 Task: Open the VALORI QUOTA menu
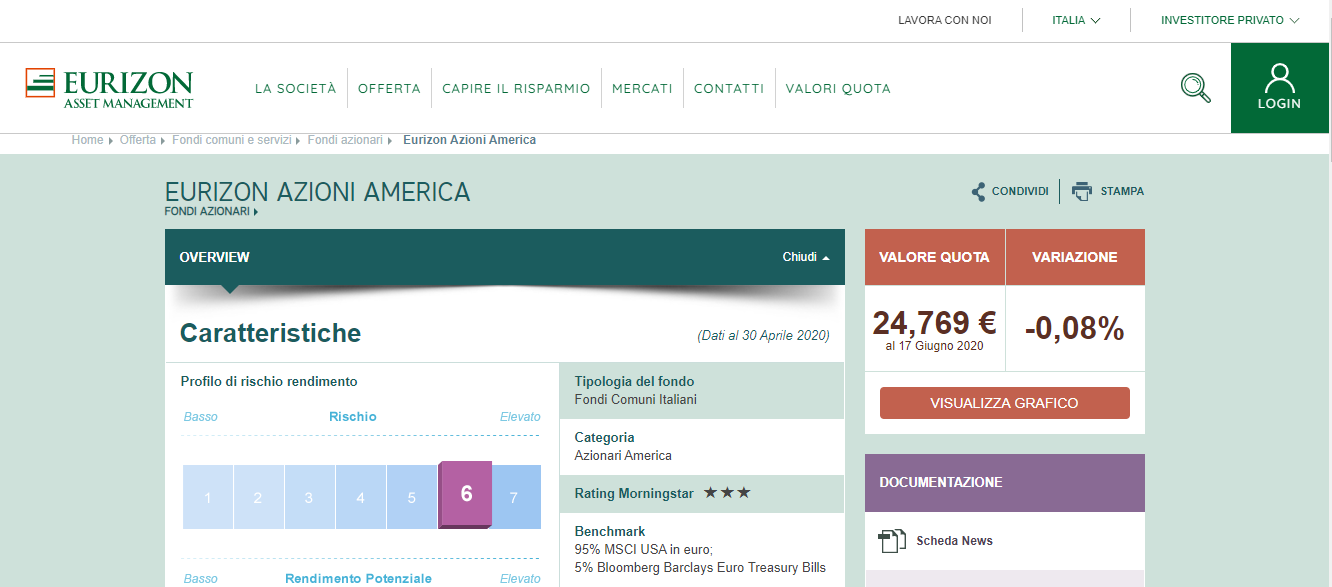[838, 88]
